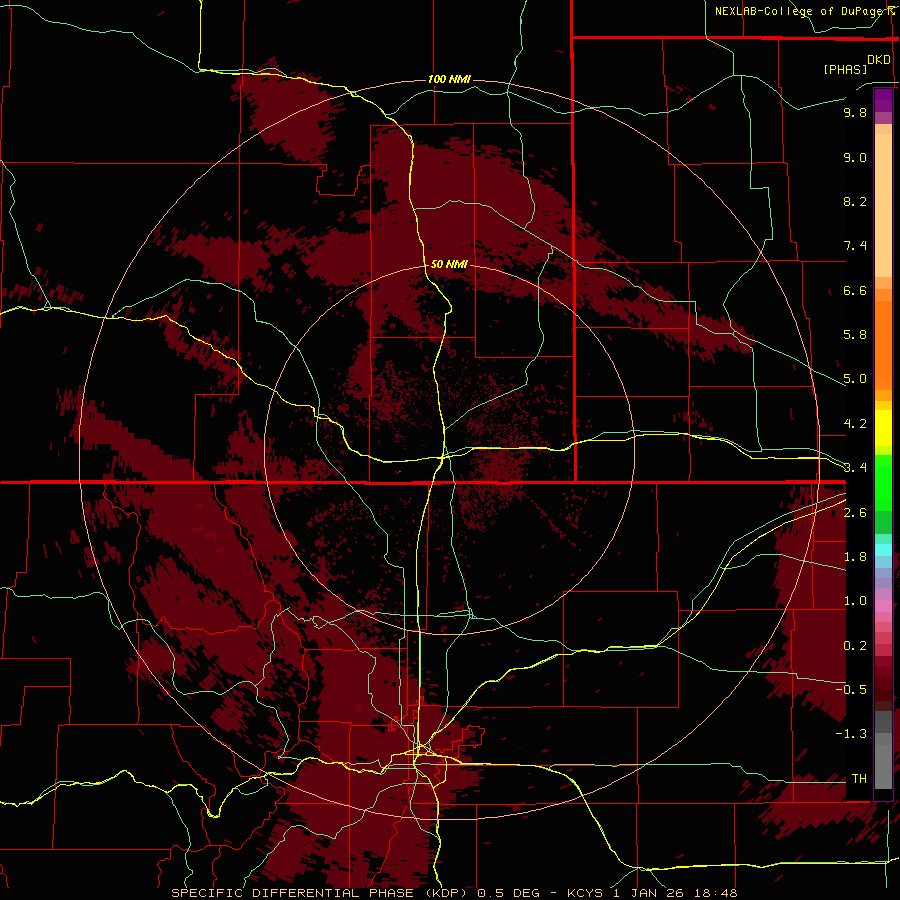Viewport: 900px width, 900px height.
Task: Click the 5.8 value on the color scale
Action: click(855, 335)
